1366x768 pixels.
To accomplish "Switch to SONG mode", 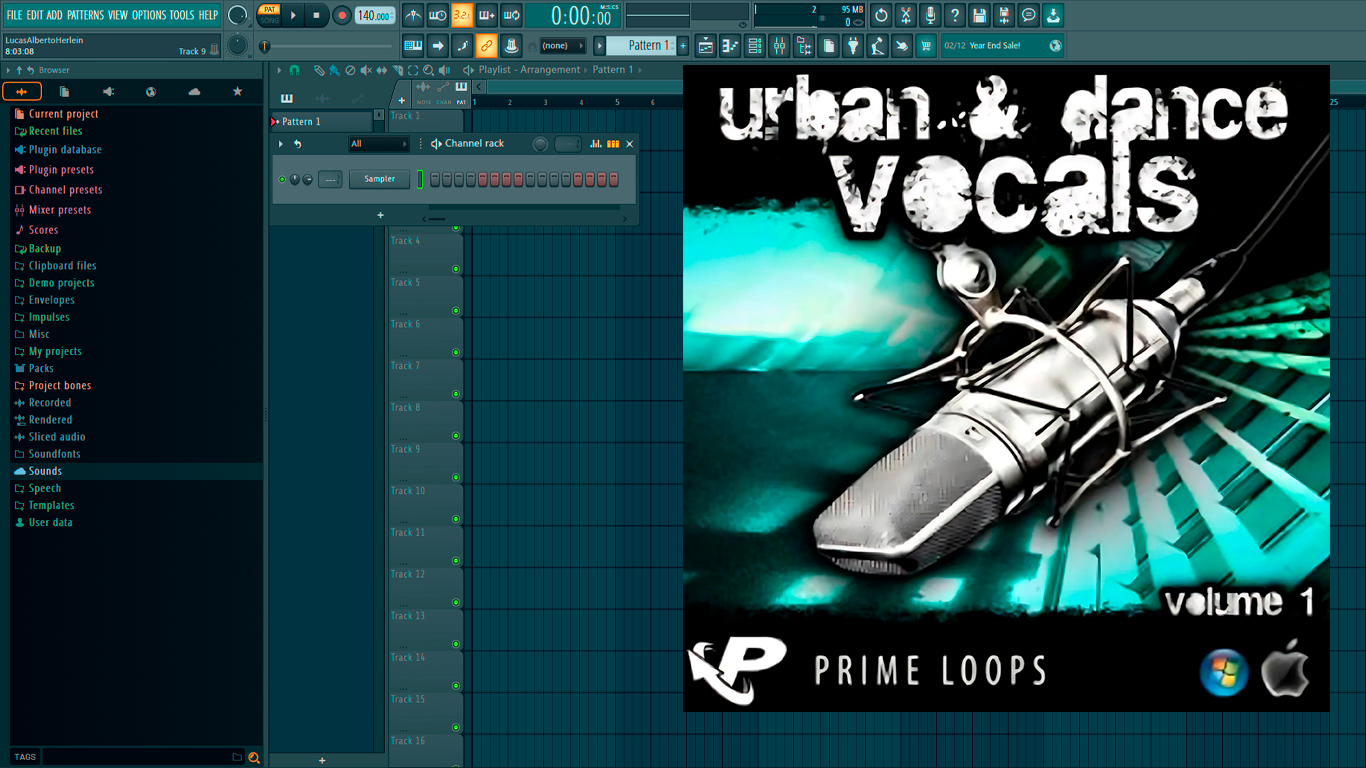I will (269, 20).
